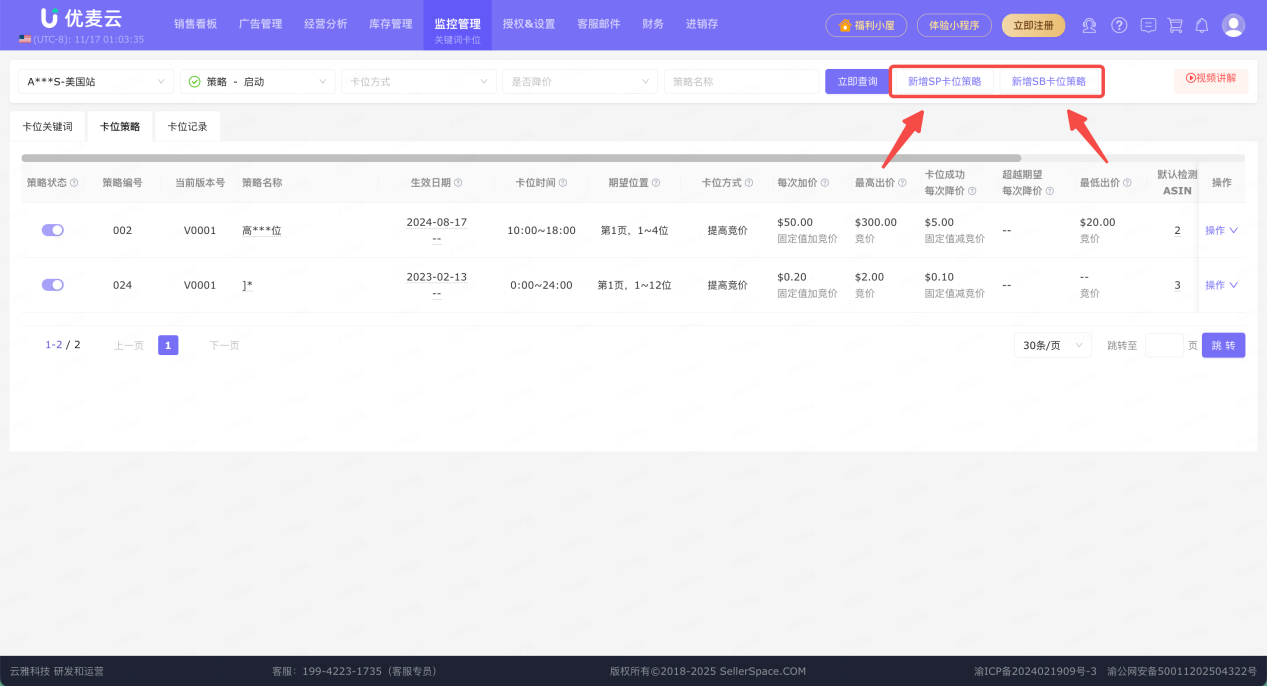This screenshot has width=1267, height=686.
Task: Expand the 操作 menu for row 002
Action: (x=1220, y=229)
